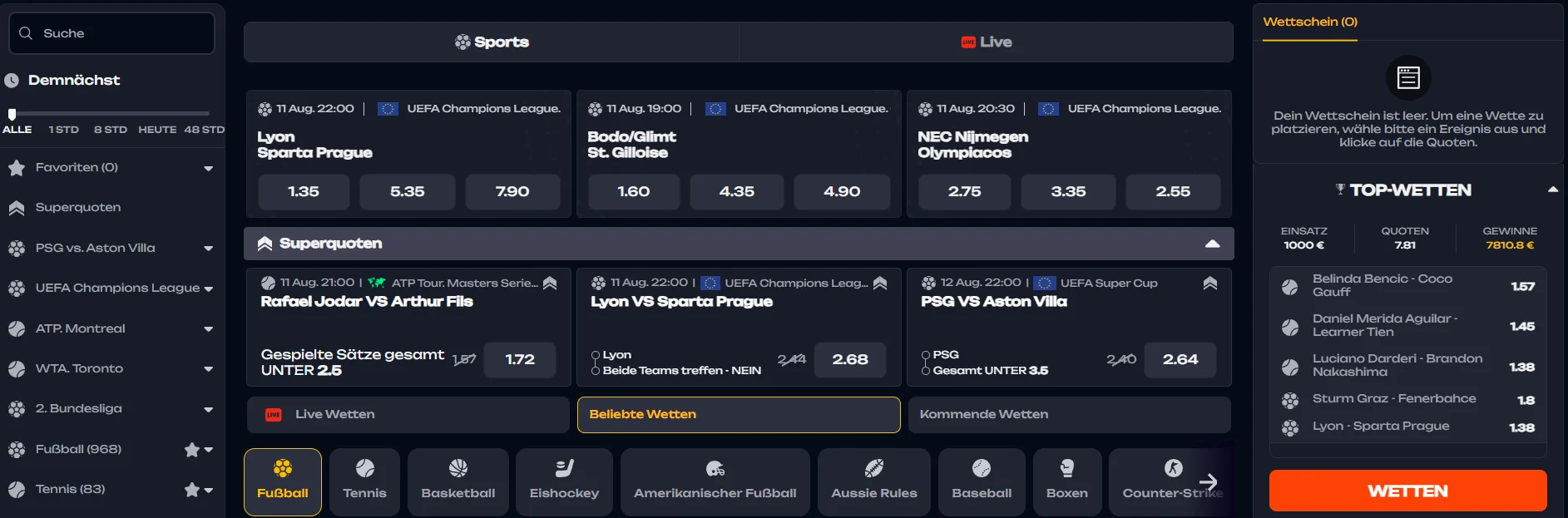The image size is (1568, 518).
Task: Click the Top-Wetten trophy icon
Action: (1340, 190)
